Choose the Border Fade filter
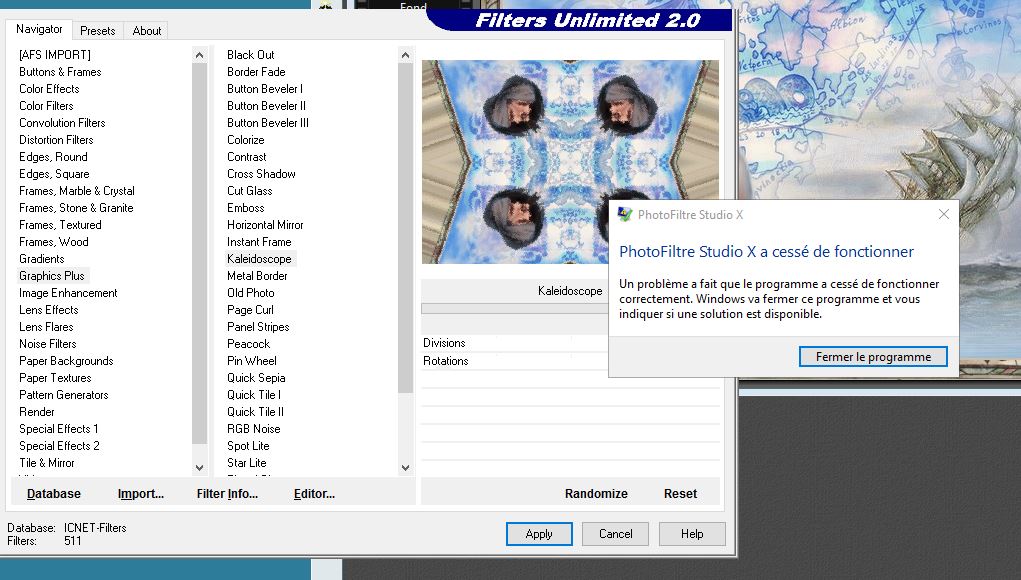1021x580 pixels. 256,72
